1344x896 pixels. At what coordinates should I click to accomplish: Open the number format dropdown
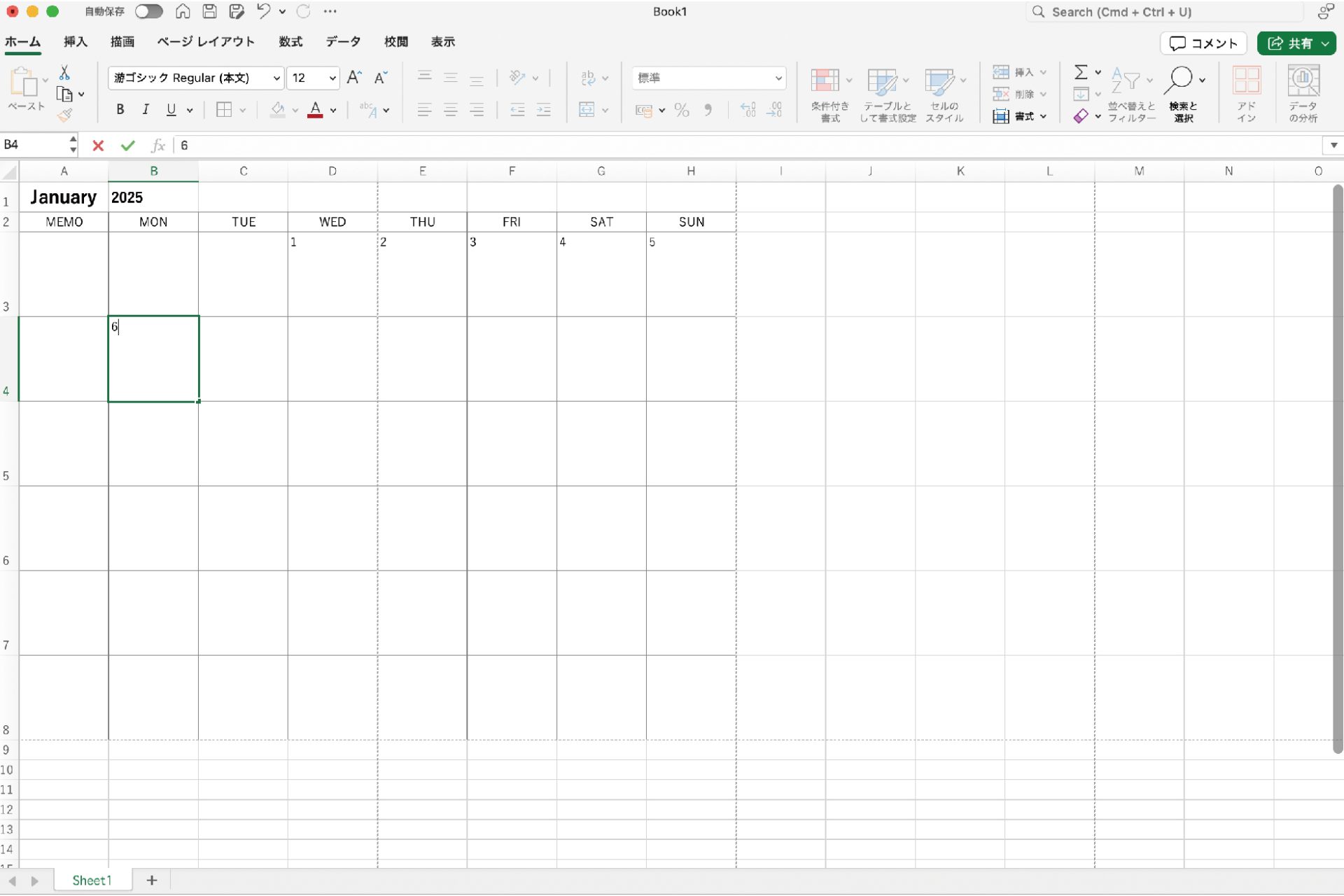(x=778, y=78)
